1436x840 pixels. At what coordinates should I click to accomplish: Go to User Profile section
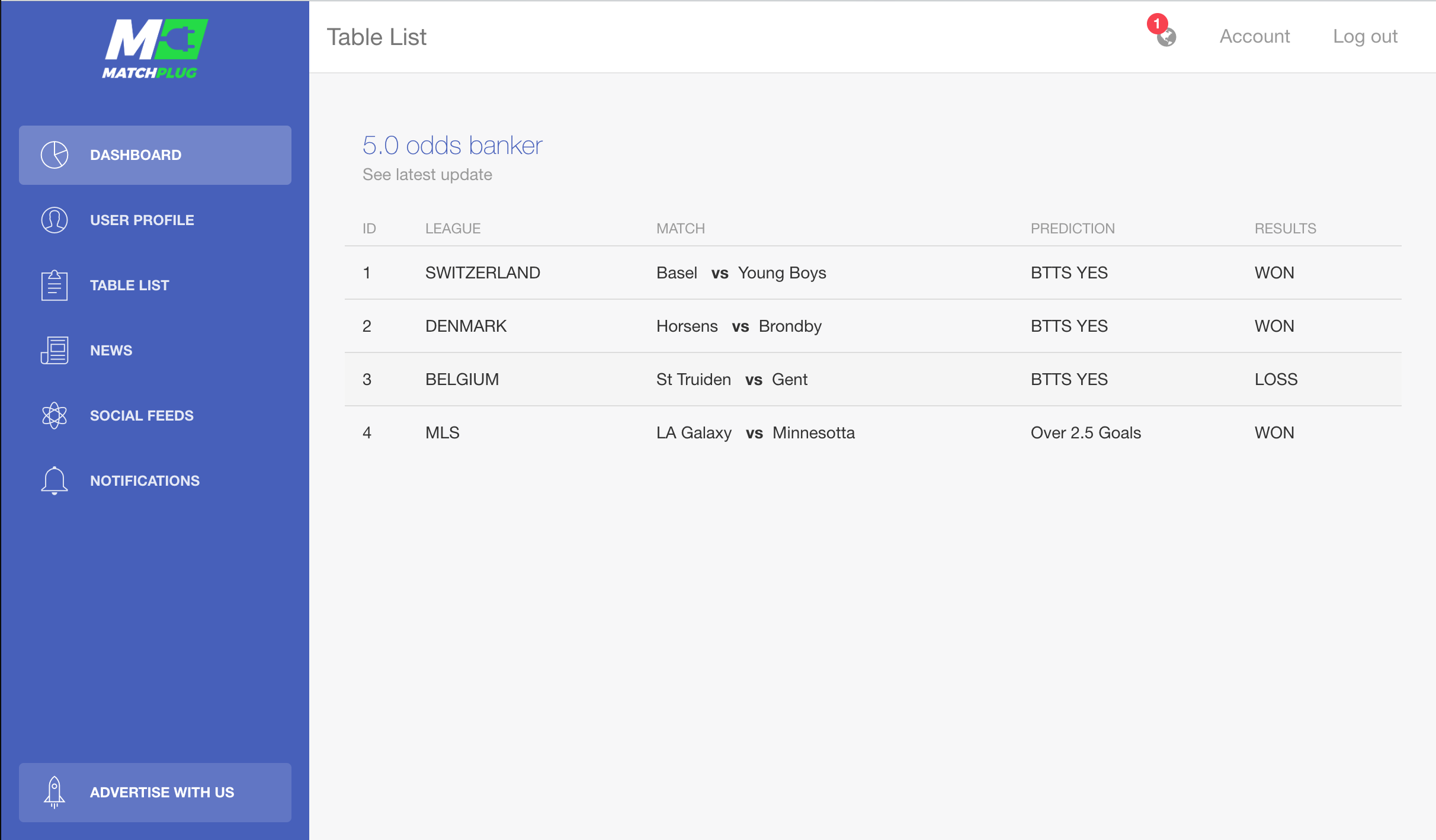click(x=155, y=220)
